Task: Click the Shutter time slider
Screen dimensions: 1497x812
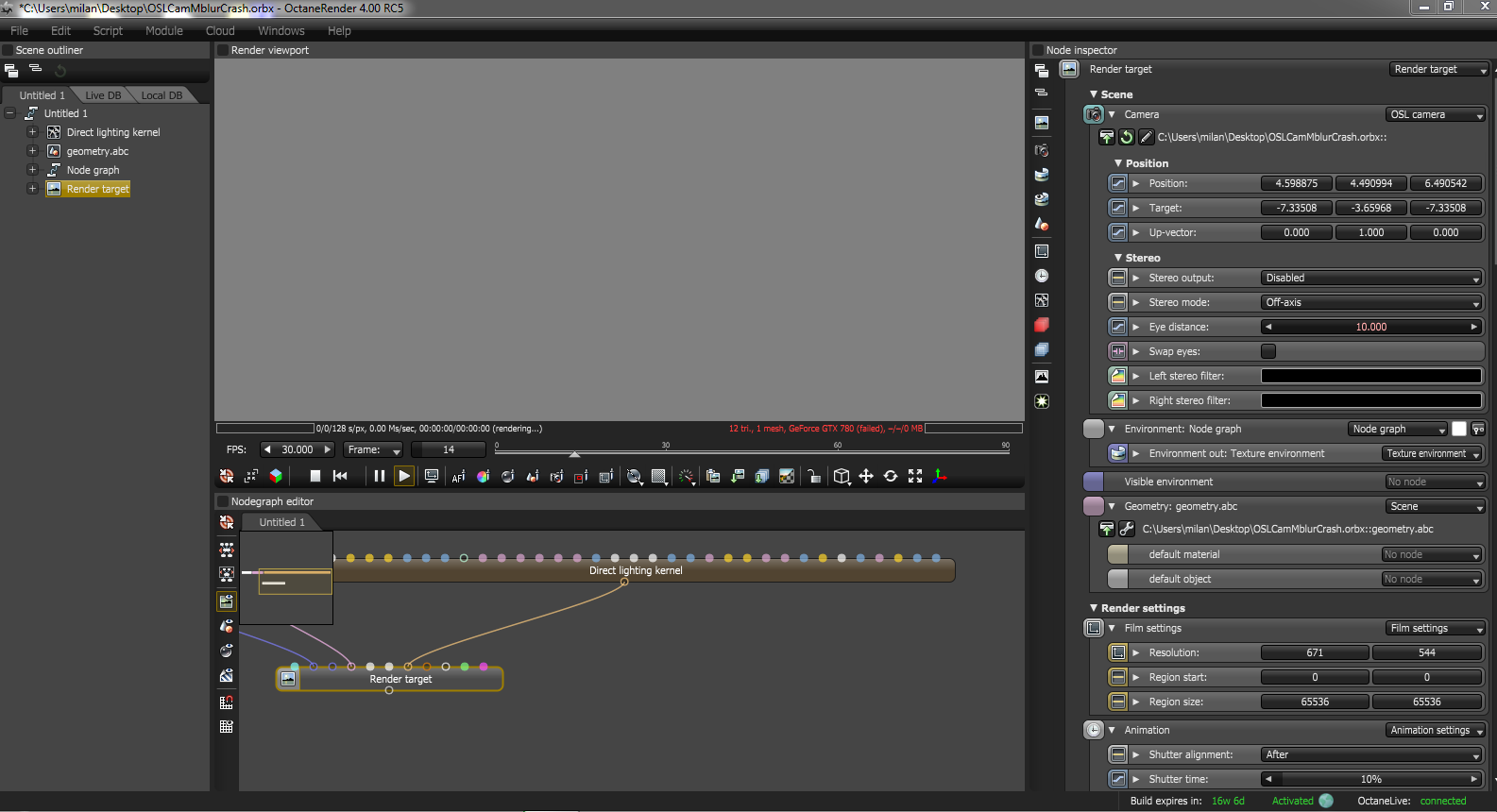Action: pos(1371,779)
